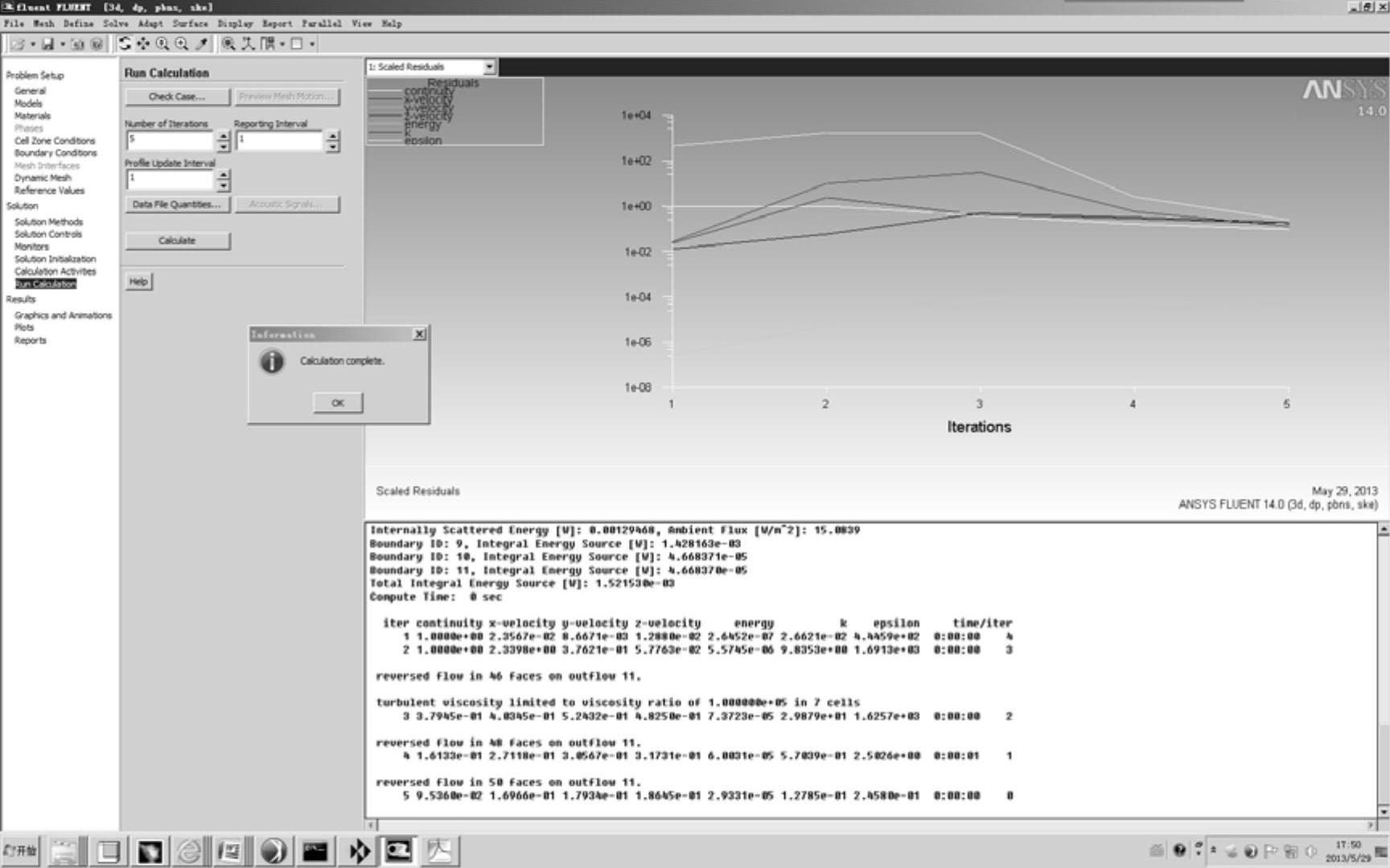1390x868 pixels.
Task: Click the Action Center flag tray icon
Action: (x=1271, y=851)
